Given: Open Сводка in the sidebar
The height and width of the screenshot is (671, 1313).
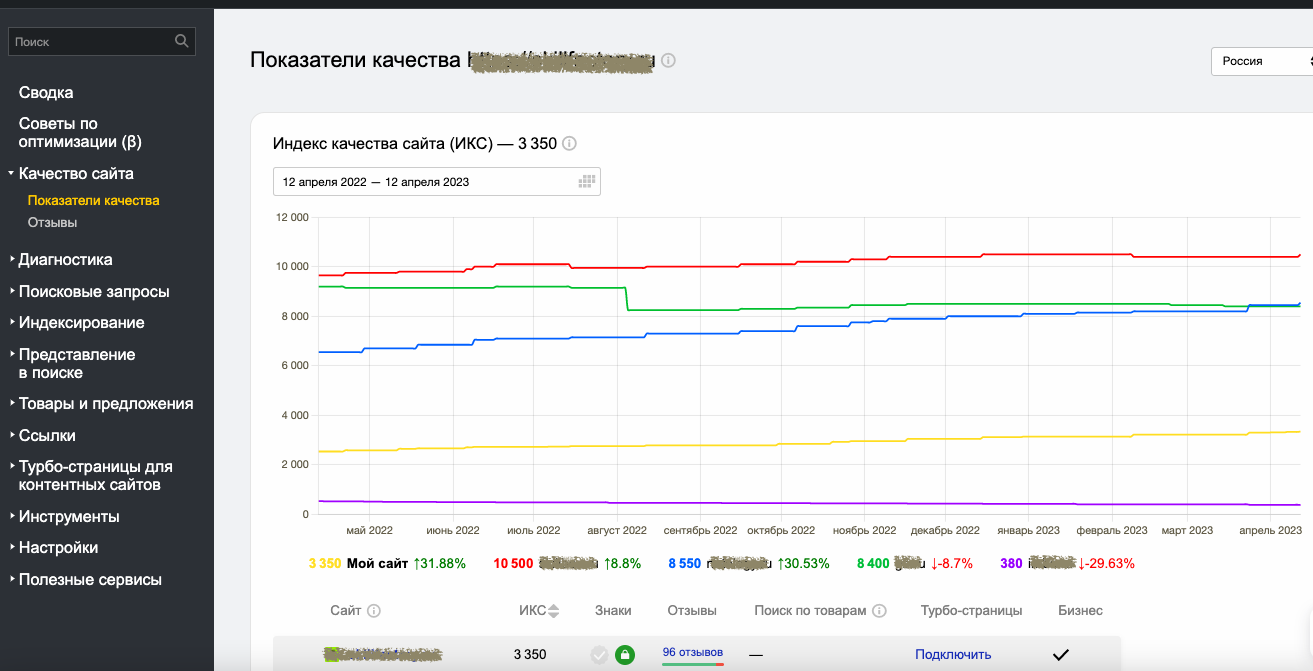Looking at the screenshot, I should tap(46, 92).
